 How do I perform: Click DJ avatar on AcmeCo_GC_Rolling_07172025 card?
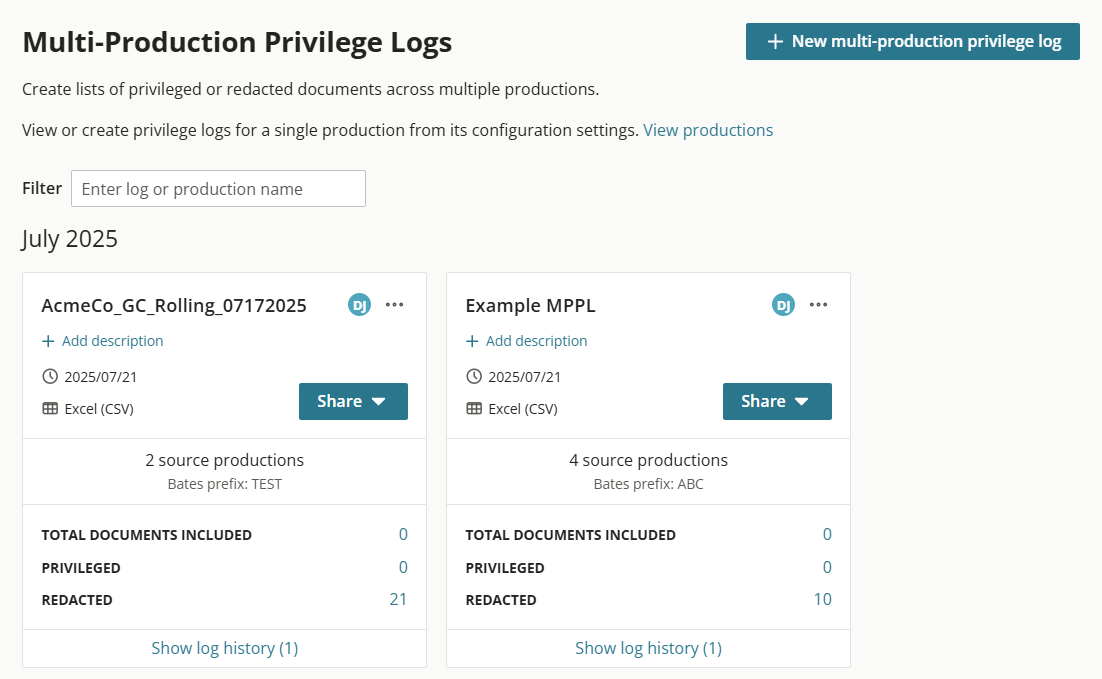(x=359, y=305)
